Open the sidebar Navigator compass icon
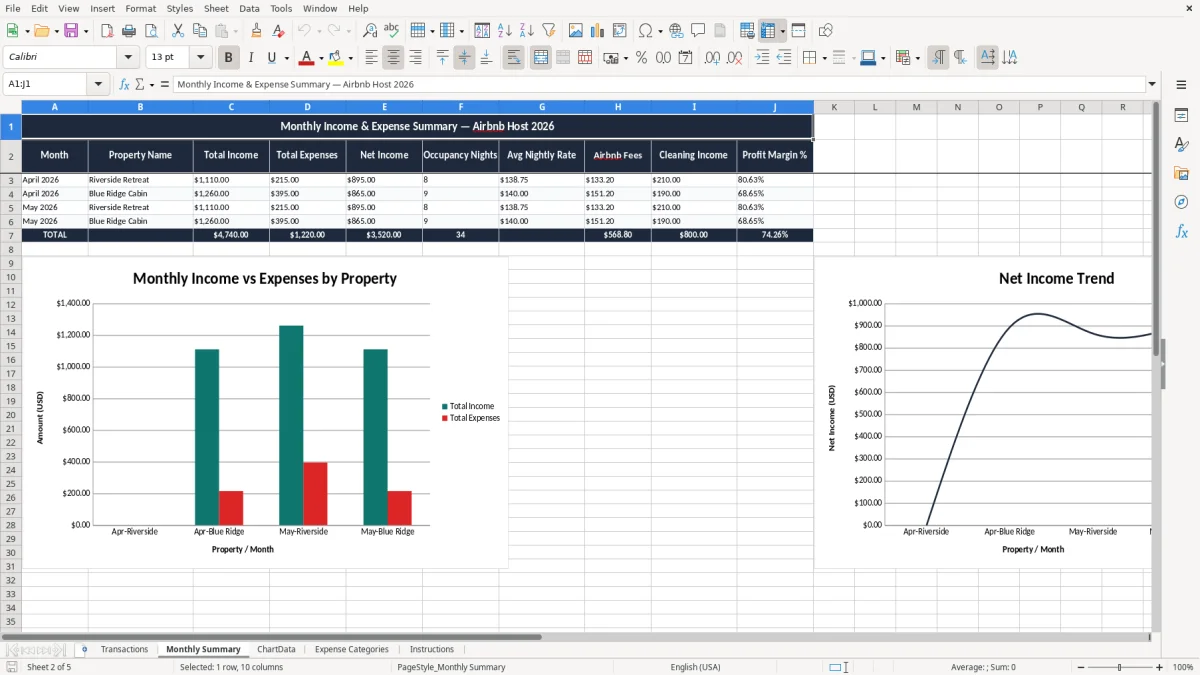1200x675 pixels. point(1181,203)
